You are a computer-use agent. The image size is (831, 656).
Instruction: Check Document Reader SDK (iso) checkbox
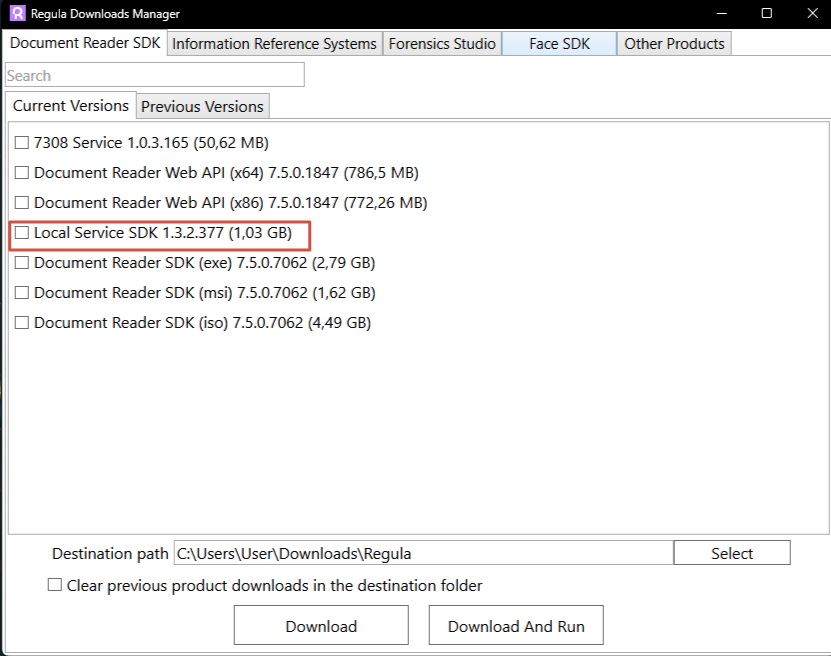[x=22, y=323]
